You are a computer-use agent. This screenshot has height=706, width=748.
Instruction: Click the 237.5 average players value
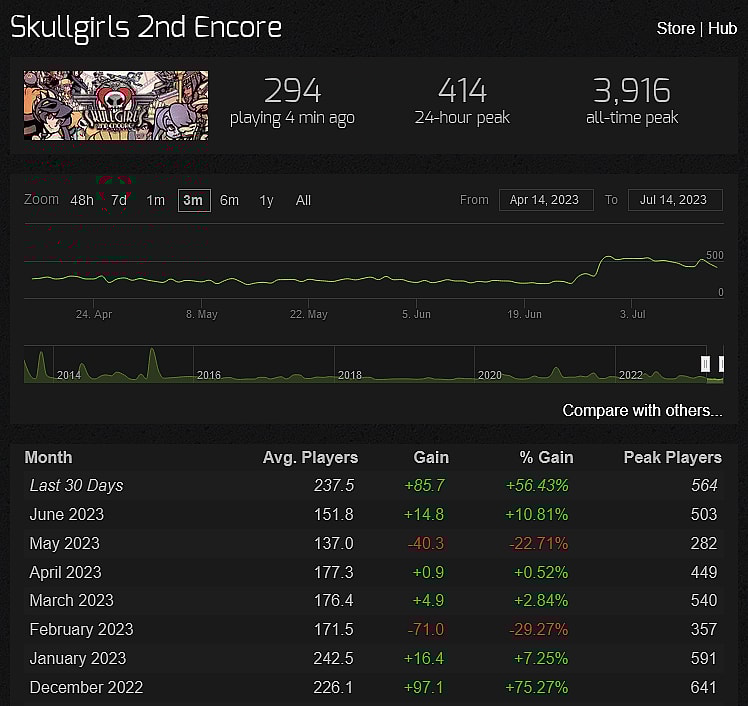click(x=334, y=486)
